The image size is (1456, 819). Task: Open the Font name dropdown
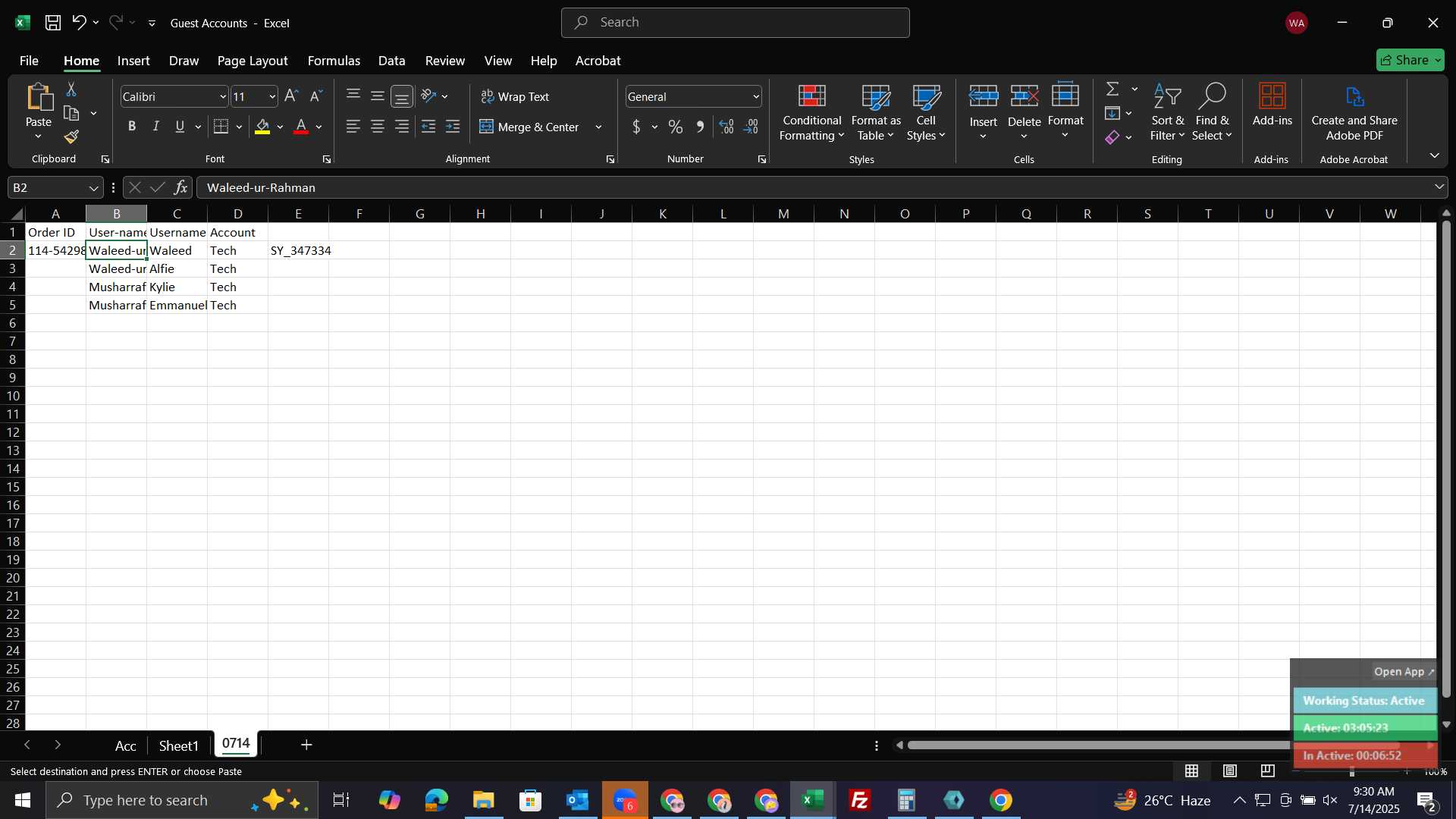pyautogui.click(x=223, y=96)
